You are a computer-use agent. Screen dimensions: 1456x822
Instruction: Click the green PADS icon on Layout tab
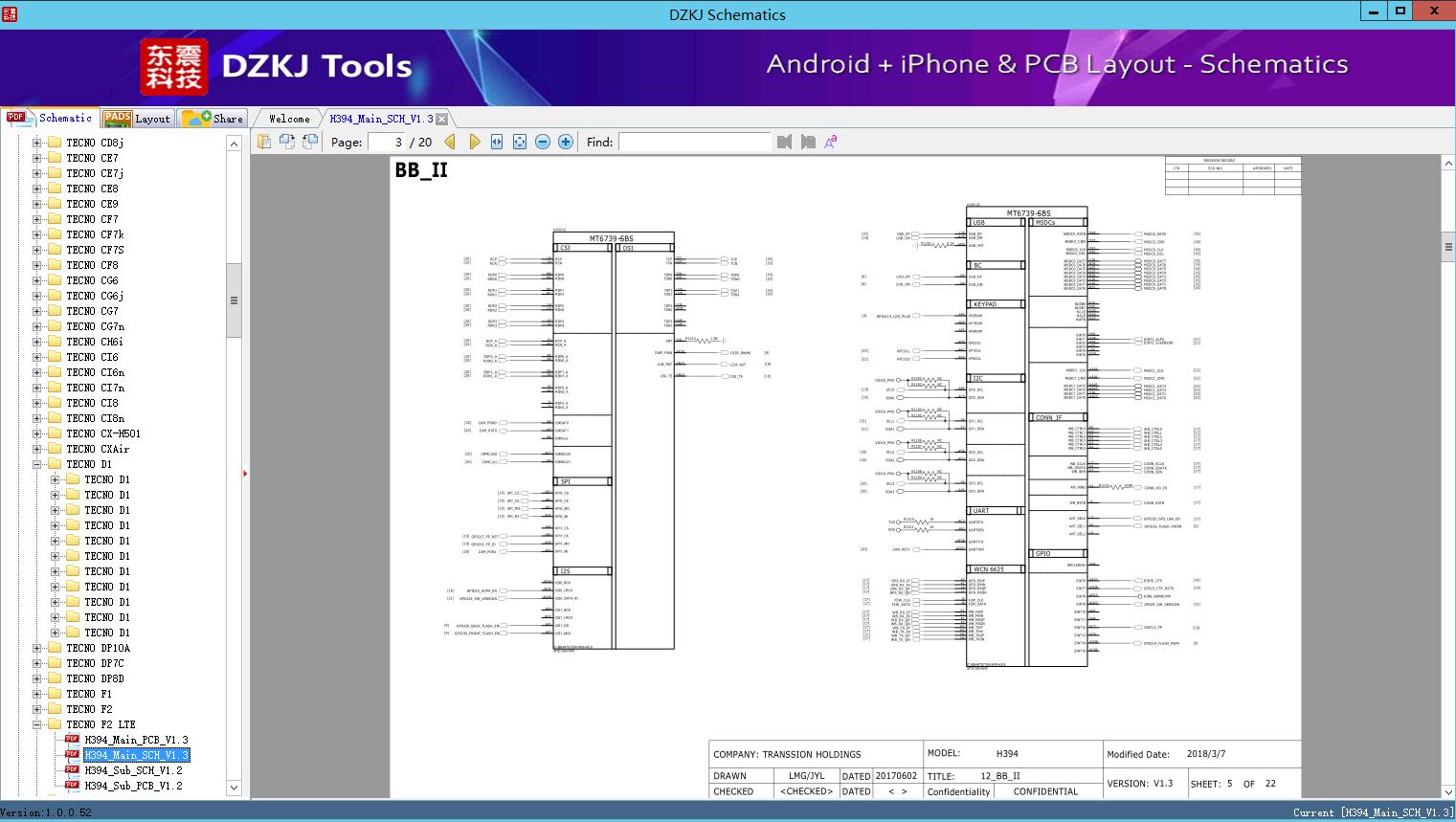click(x=117, y=119)
